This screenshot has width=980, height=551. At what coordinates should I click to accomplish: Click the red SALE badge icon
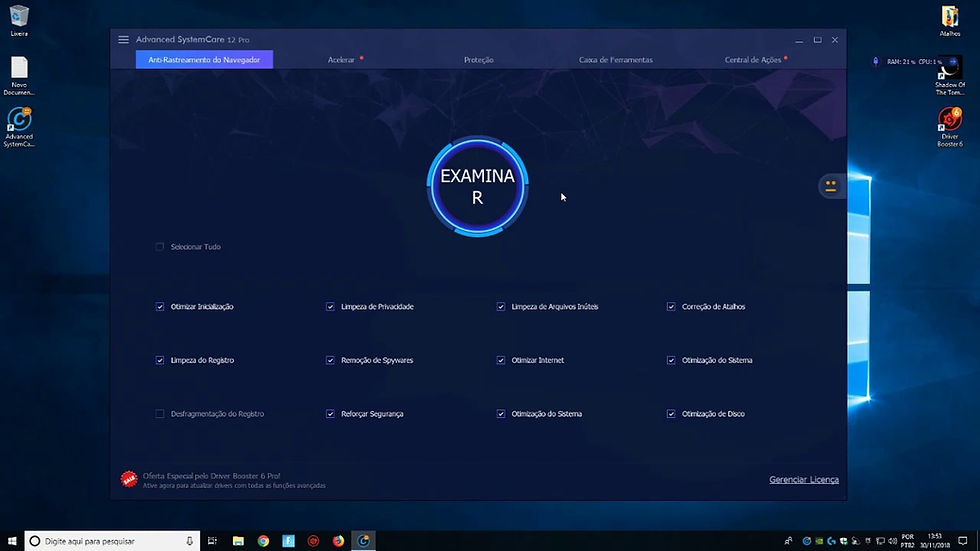click(x=129, y=479)
